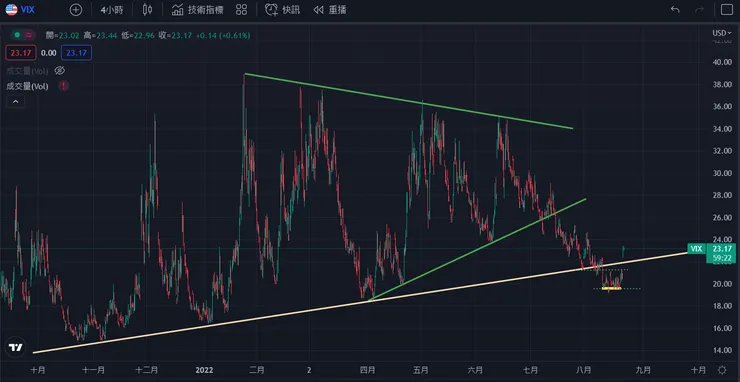Click the VIX 23.17 price label on the price axis
This screenshot has width=740, height=382.
(710, 248)
